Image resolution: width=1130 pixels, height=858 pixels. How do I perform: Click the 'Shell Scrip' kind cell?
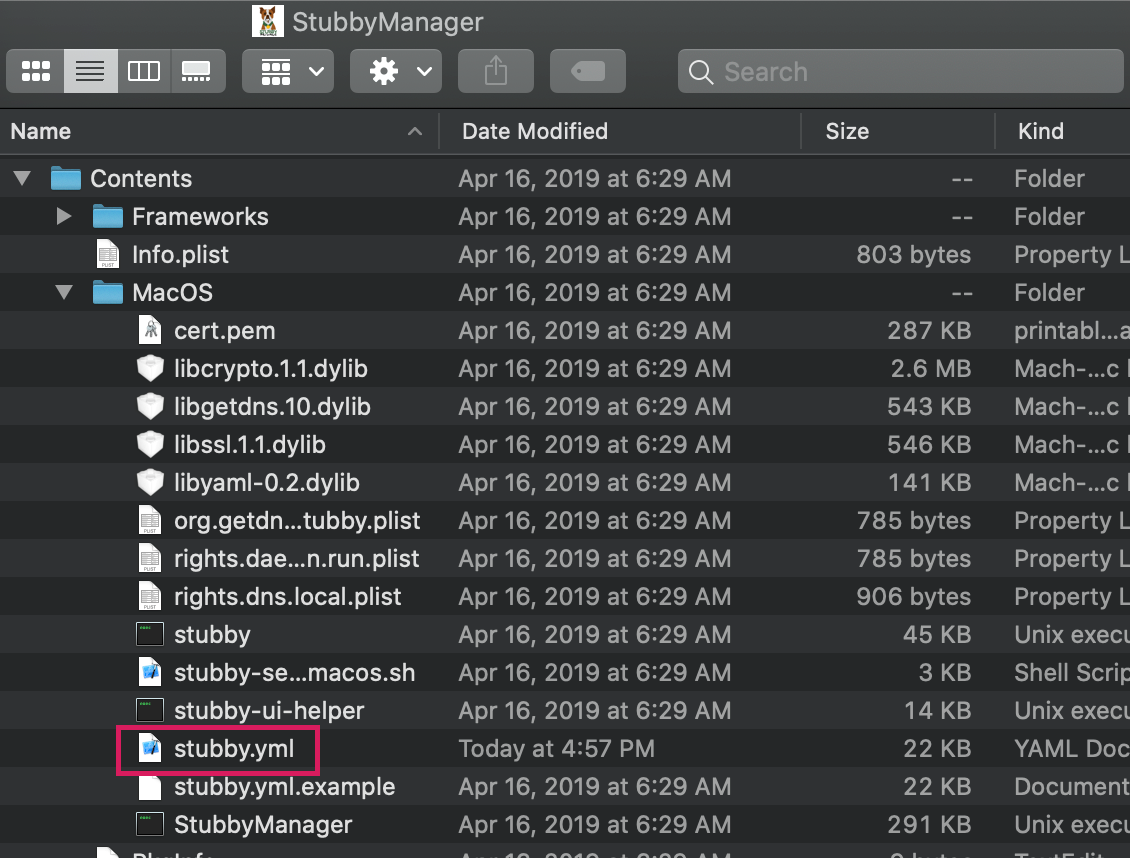click(1072, 673)
